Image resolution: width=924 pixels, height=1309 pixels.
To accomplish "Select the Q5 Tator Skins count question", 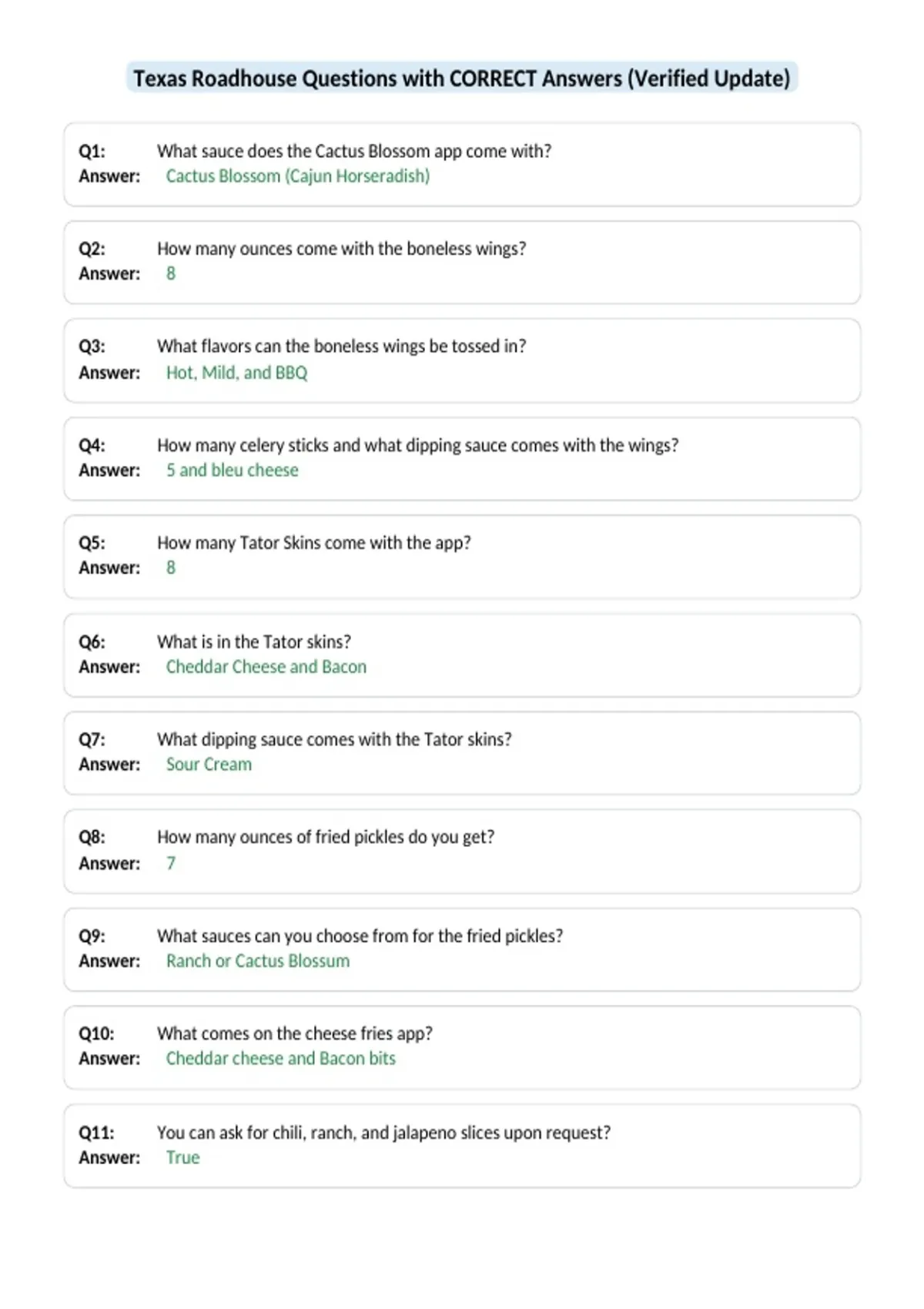I will tap(314, 543).
